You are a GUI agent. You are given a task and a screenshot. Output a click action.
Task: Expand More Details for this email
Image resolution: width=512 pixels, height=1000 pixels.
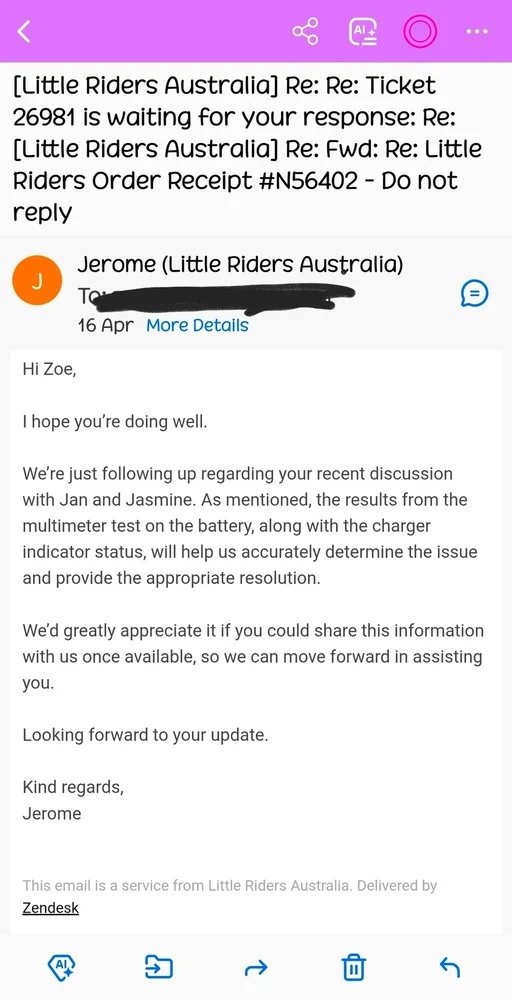point(197,325)
